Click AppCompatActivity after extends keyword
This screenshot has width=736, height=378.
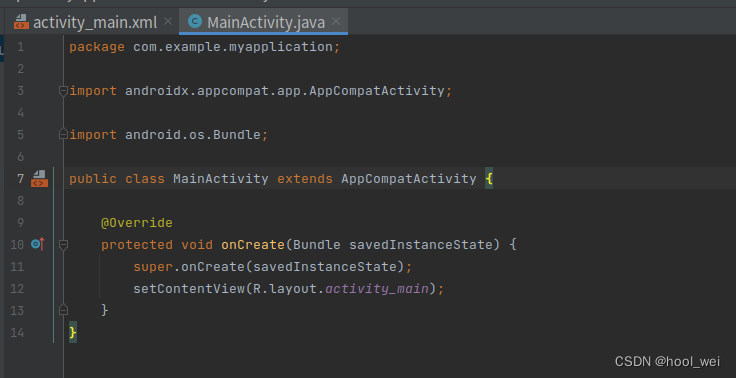click(408, 179)
